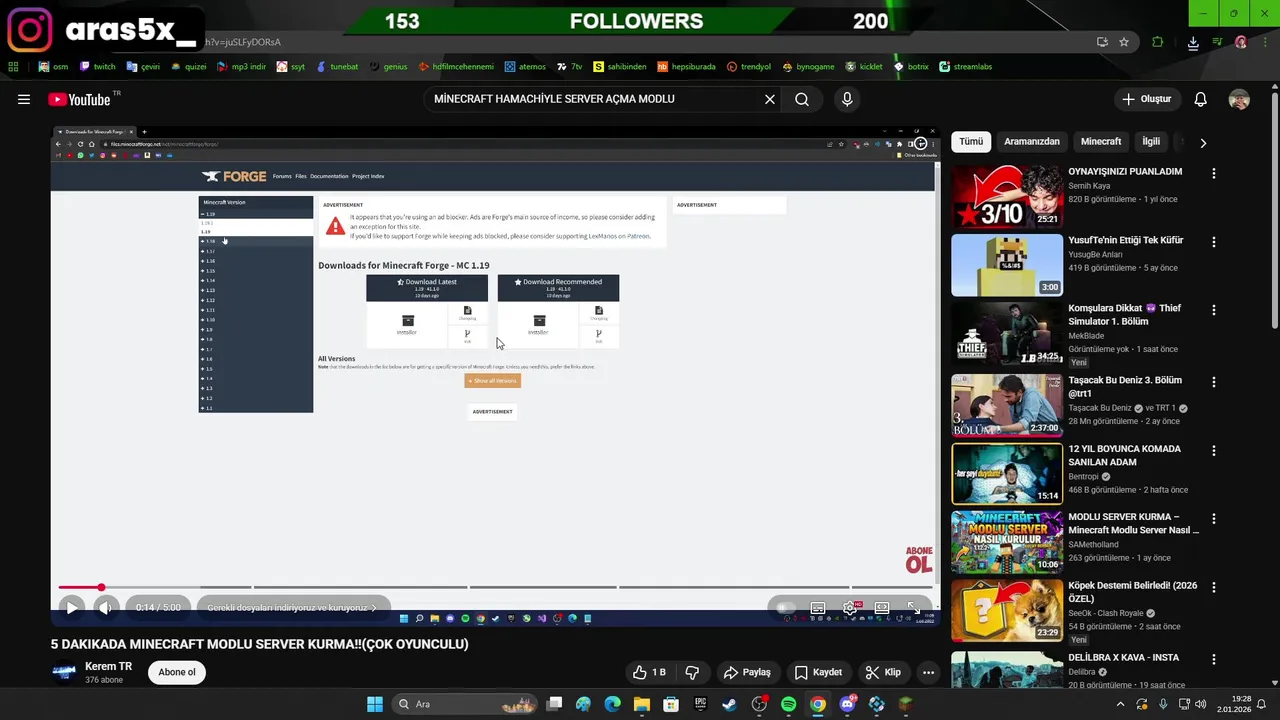Run search with the magnifier button
This screenshot has height=720, width=1280.
(802, 99)
